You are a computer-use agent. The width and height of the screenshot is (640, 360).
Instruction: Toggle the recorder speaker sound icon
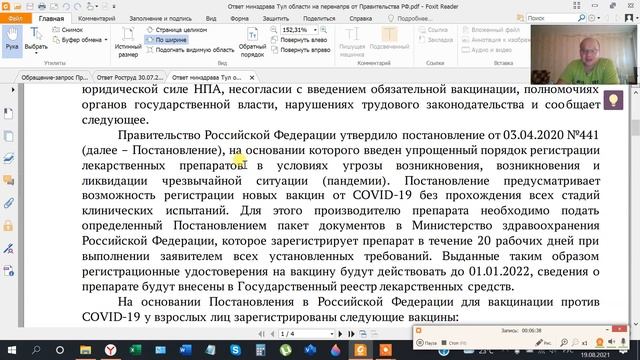click(612, 342)
